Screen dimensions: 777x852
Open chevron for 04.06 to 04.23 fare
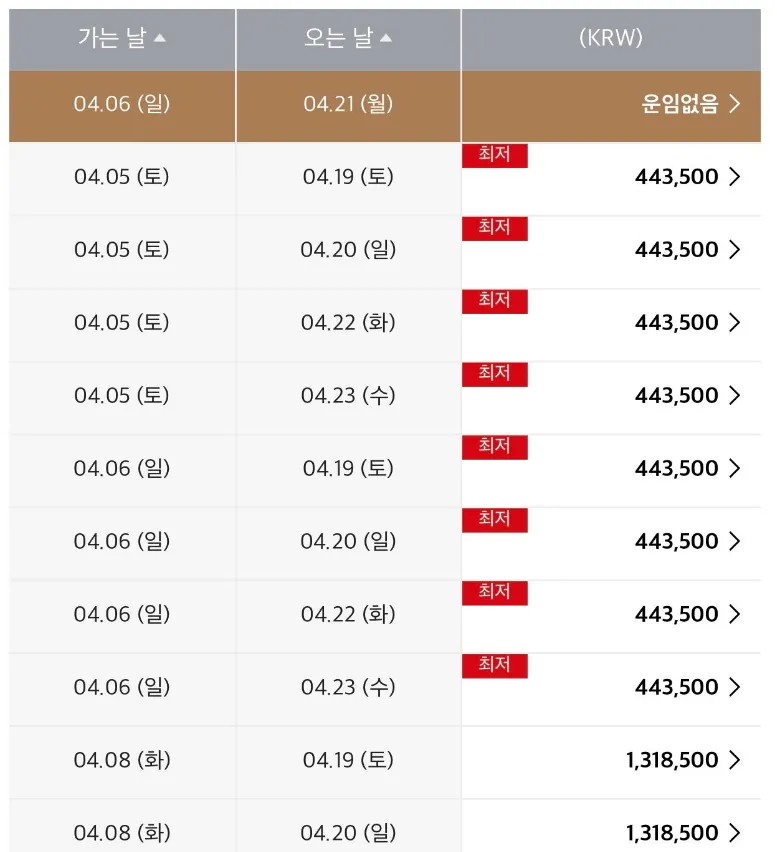[735, 687]
